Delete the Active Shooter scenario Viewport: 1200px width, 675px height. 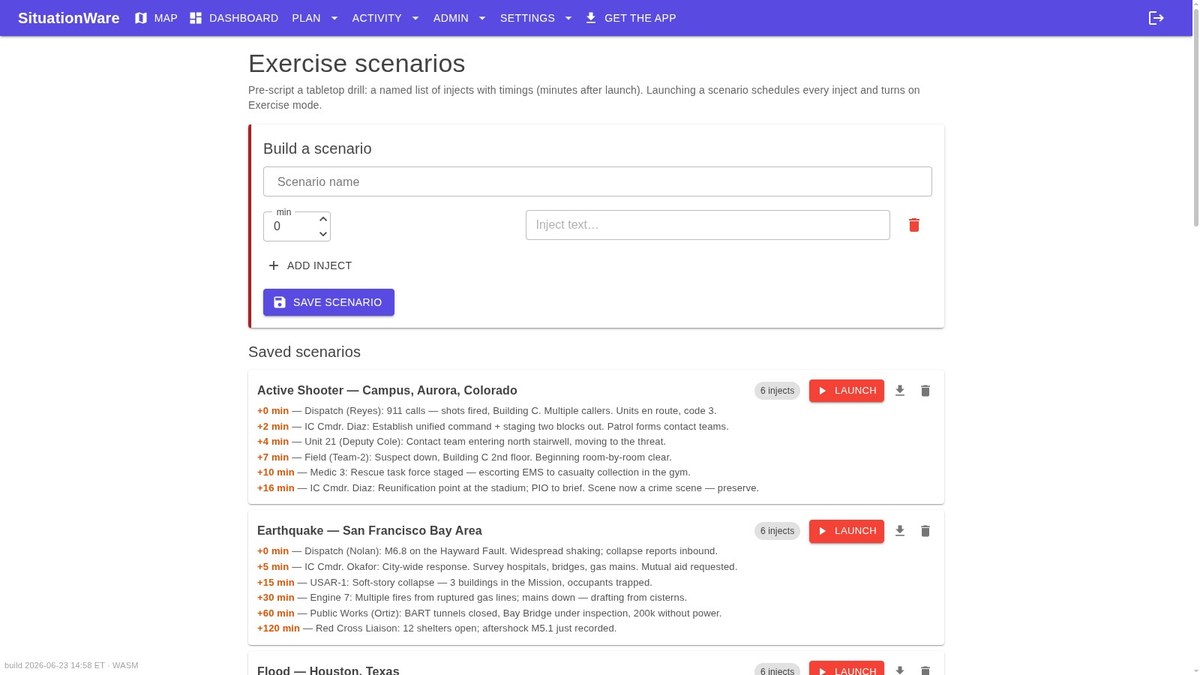[925, 391]
